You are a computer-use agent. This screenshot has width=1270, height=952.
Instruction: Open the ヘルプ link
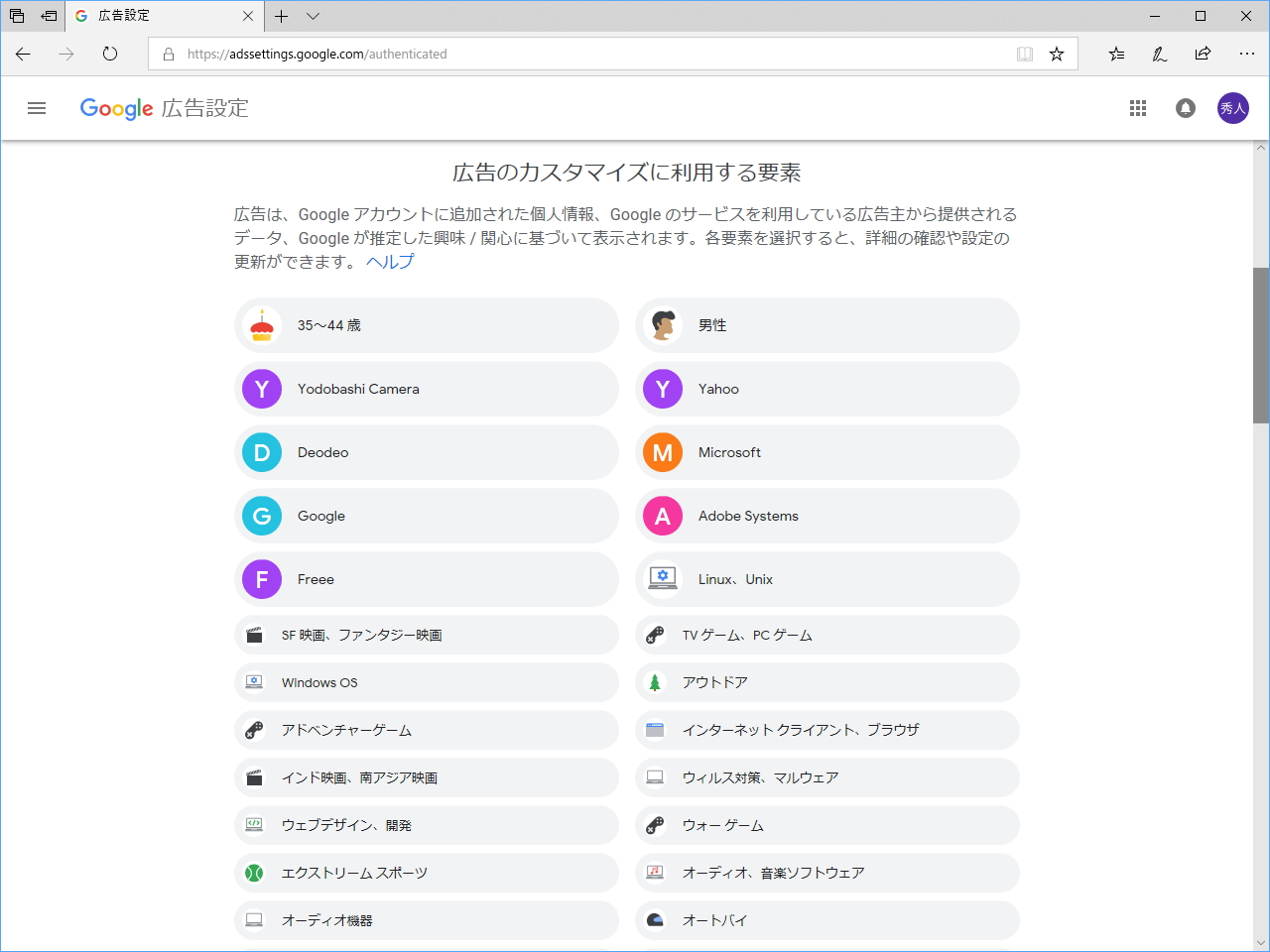390,262
